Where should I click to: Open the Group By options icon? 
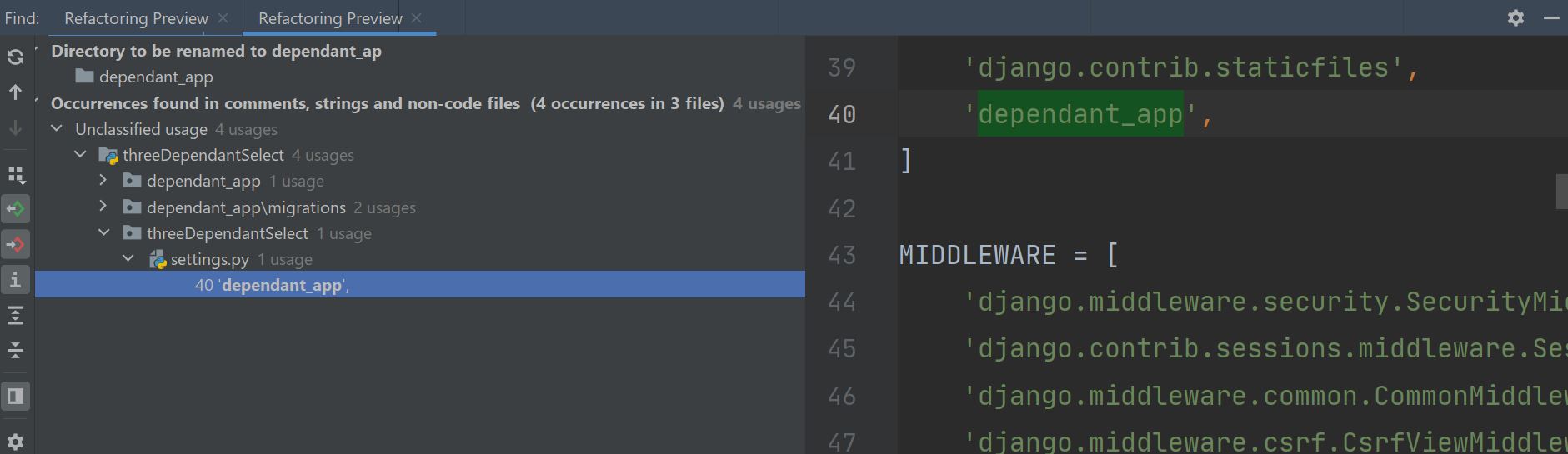coord(16,174)
